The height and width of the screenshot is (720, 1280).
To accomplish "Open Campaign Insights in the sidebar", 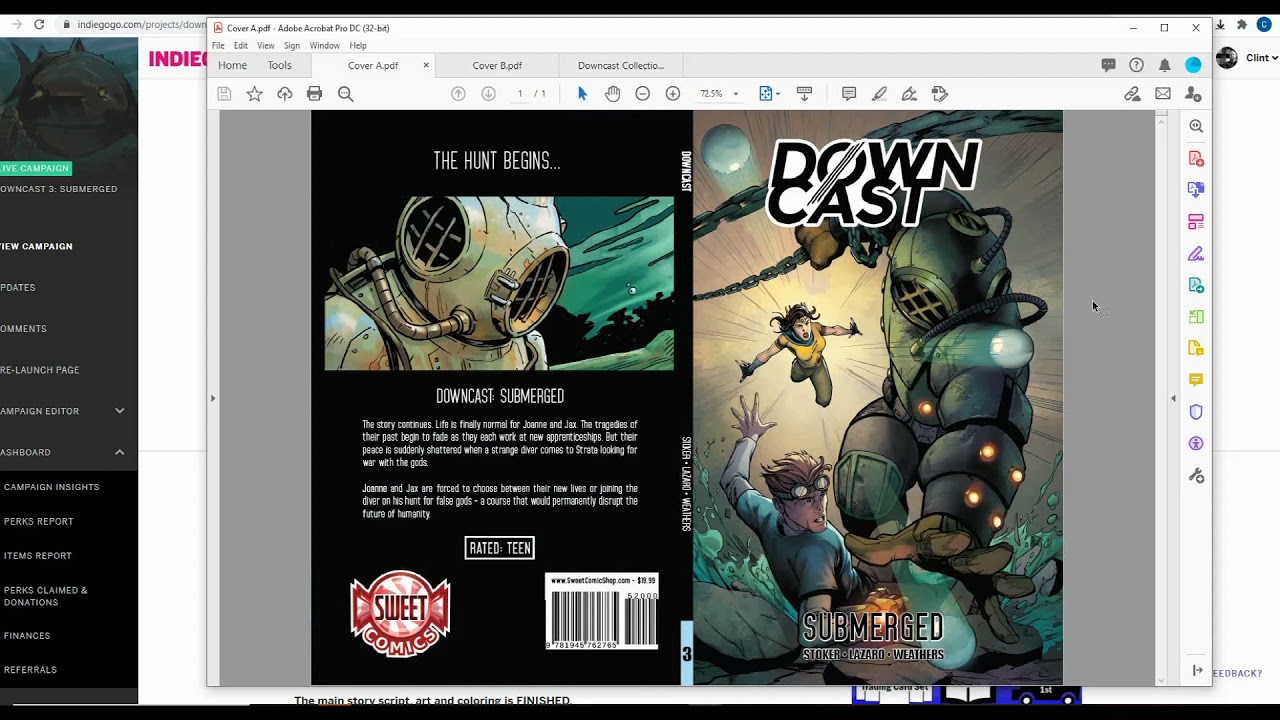I will point(51,487).
